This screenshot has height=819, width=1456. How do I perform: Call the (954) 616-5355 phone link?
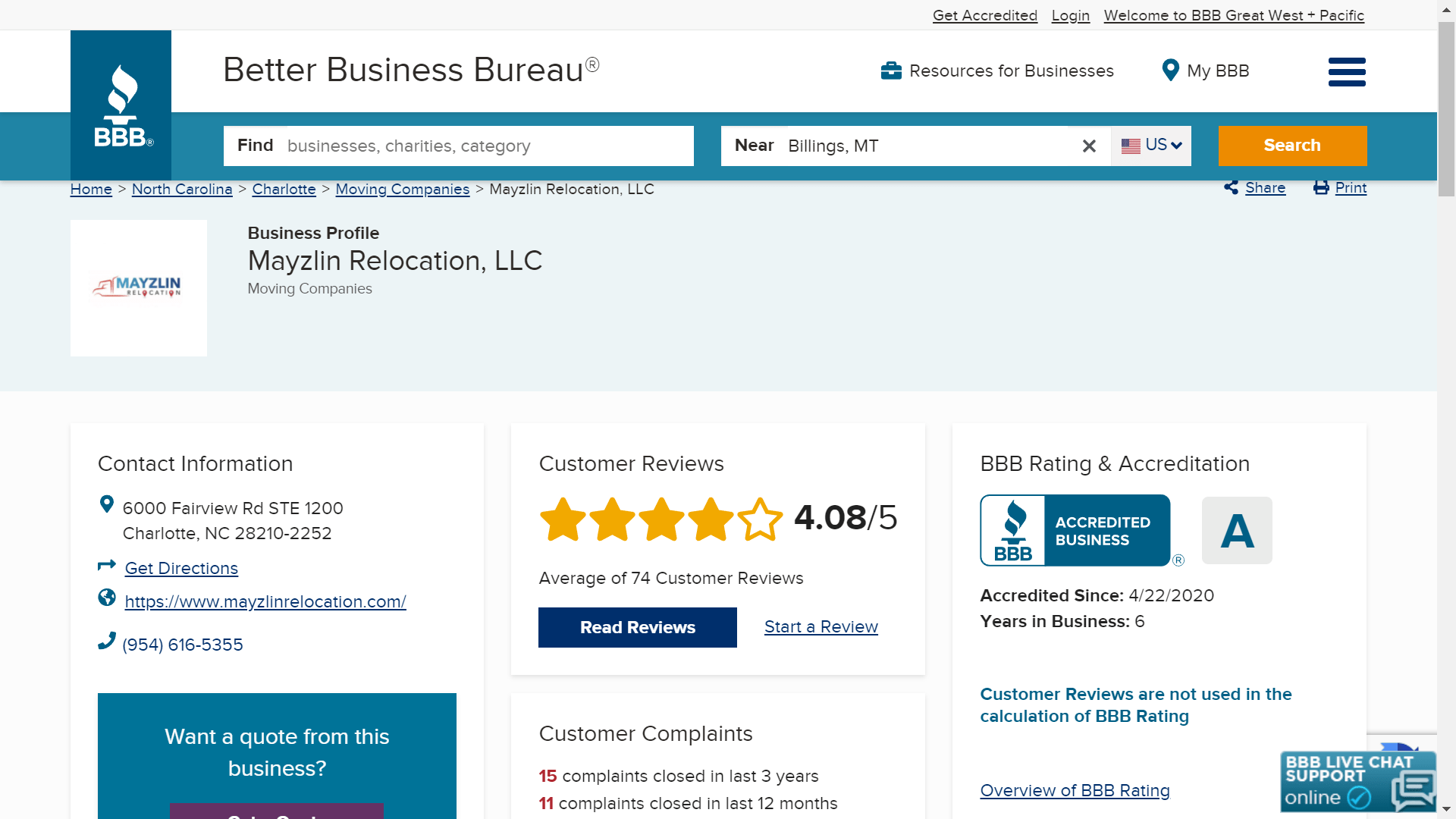pos(183,645)
